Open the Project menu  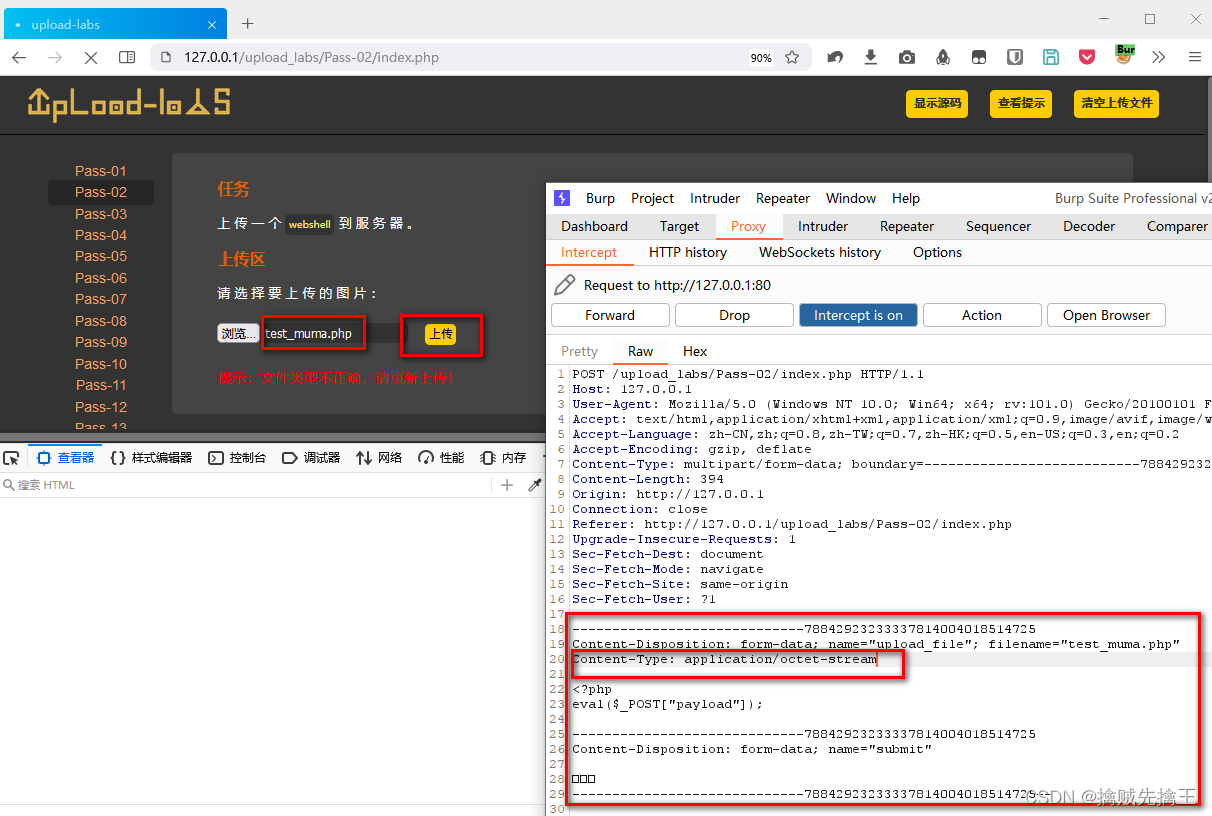click(x=653, y=198)
